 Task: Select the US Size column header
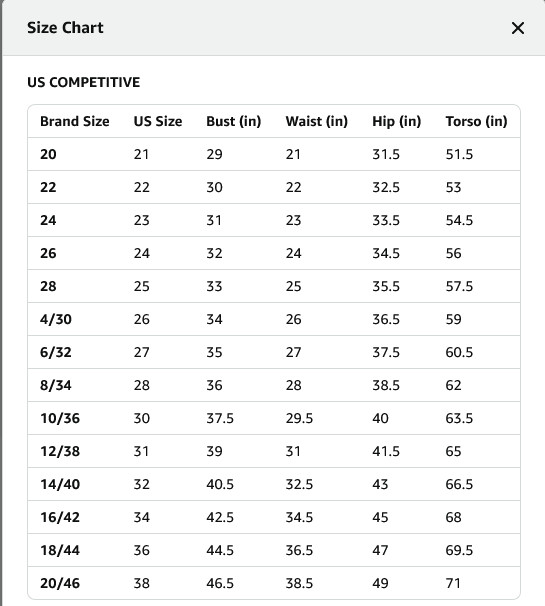(158, 121)
